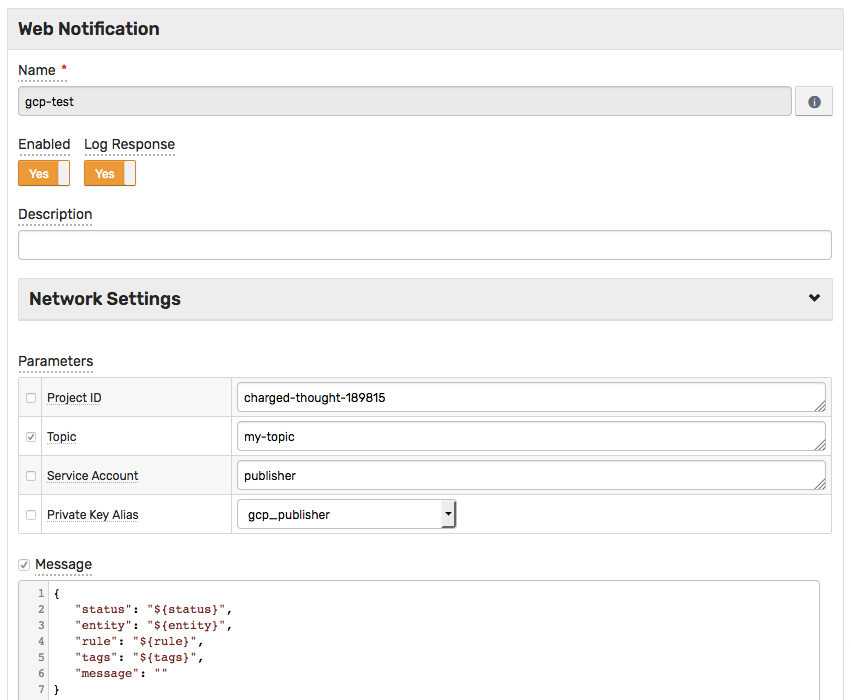
Task: Click the Log Response label
Action: point(129,144)
